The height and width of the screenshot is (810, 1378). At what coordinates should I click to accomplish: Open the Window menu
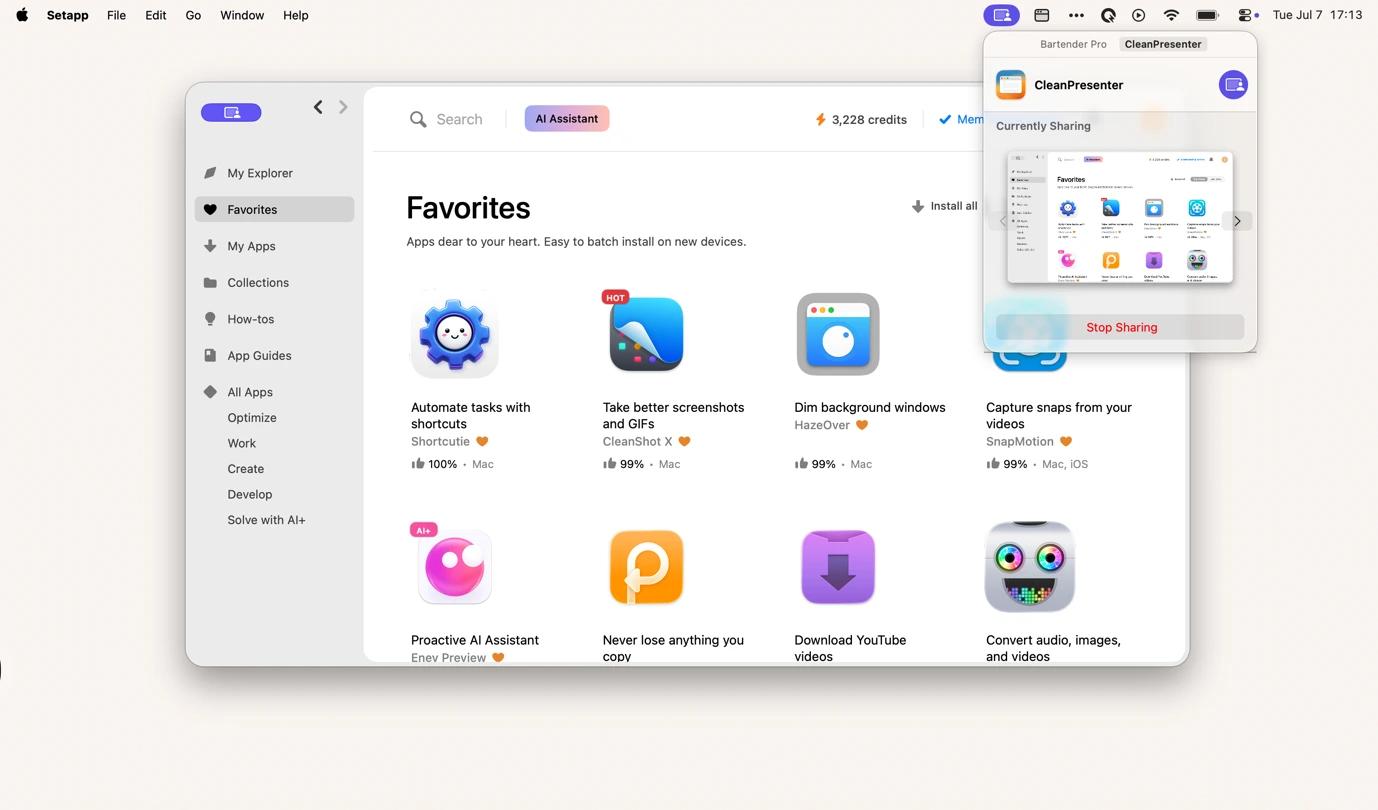click(242, 15)
